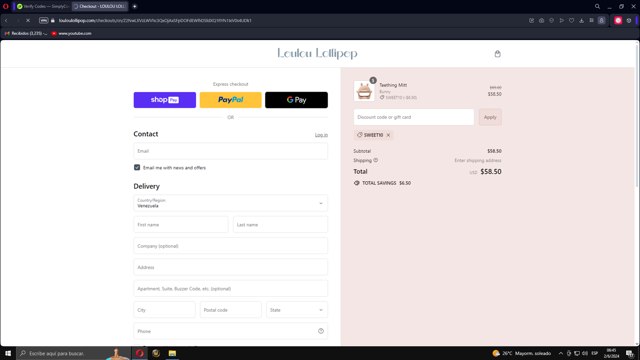Focus the Address field
Viewport: 640px width, 360px height.
(x=231, y=267)
